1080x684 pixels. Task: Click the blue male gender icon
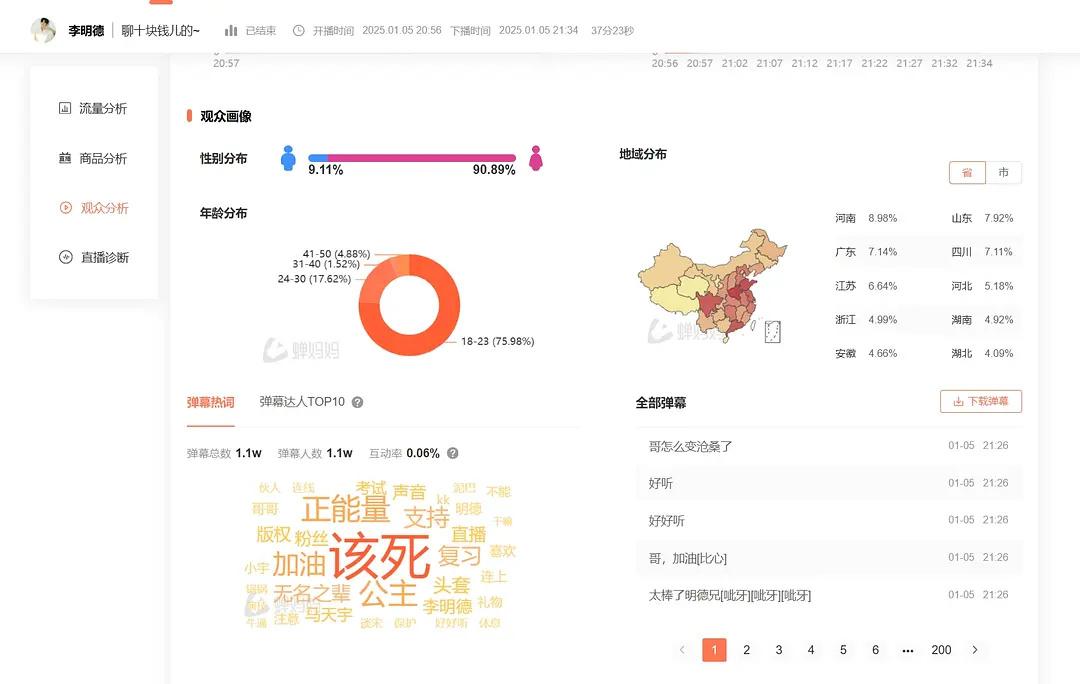(288, 158)
